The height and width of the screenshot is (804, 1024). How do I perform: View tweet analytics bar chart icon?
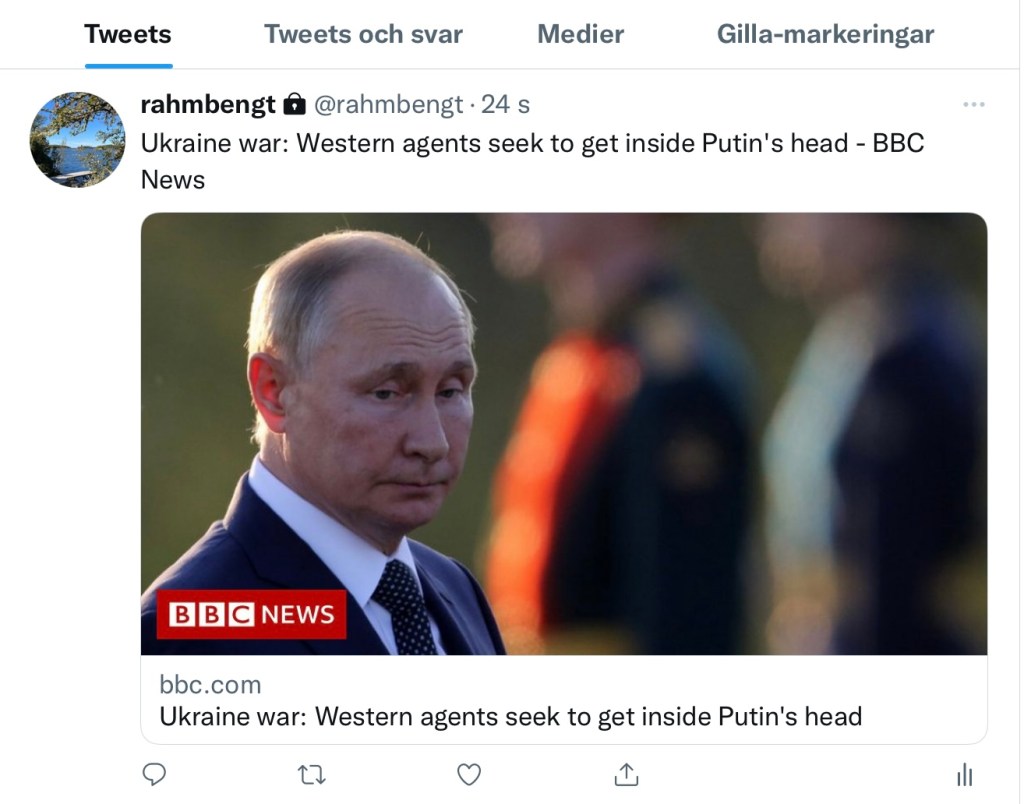[965, 774]
